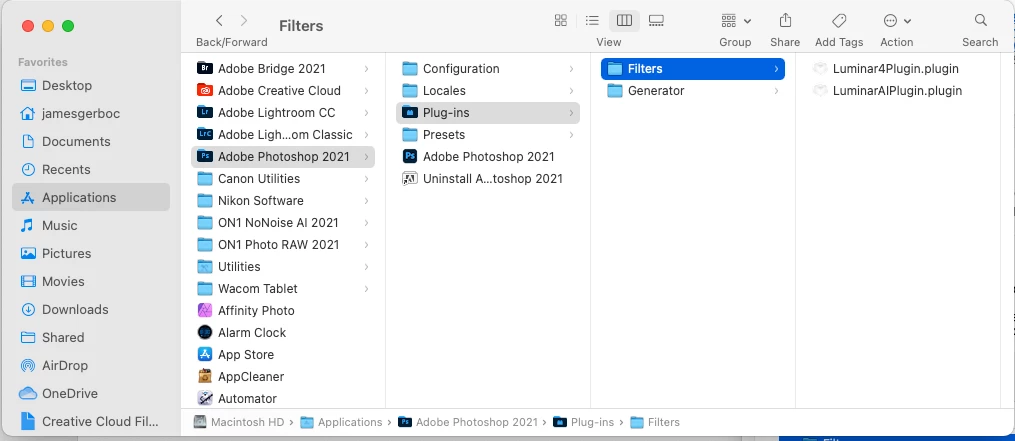
Task: Click the Adobe Lightroom CC icon
Action: point(205,112)
